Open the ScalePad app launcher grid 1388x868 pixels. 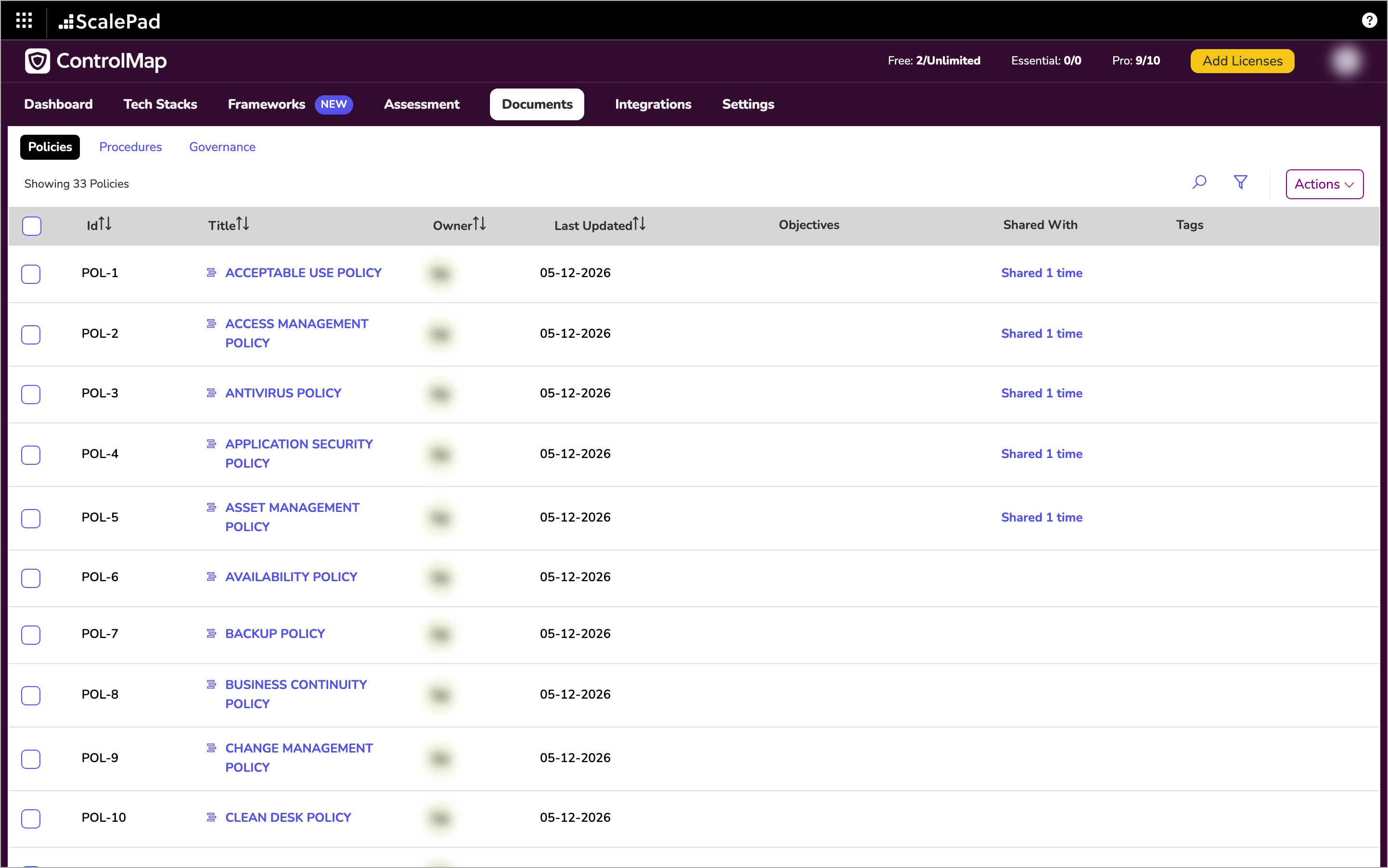[24, 21]
